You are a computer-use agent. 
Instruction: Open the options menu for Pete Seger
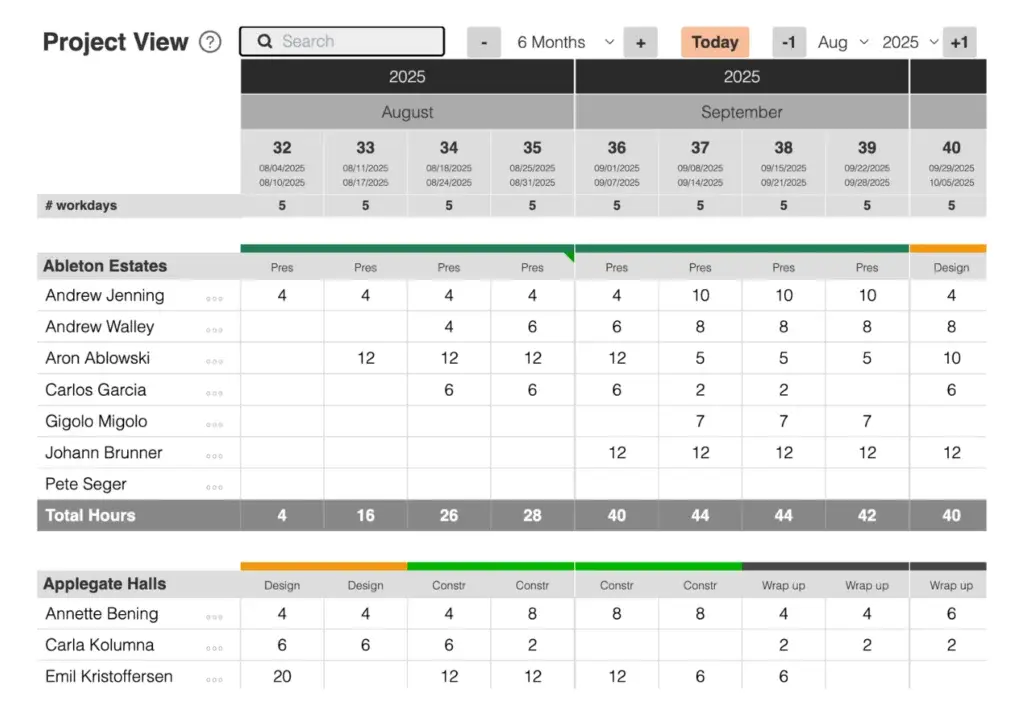[x=215, y=484]
